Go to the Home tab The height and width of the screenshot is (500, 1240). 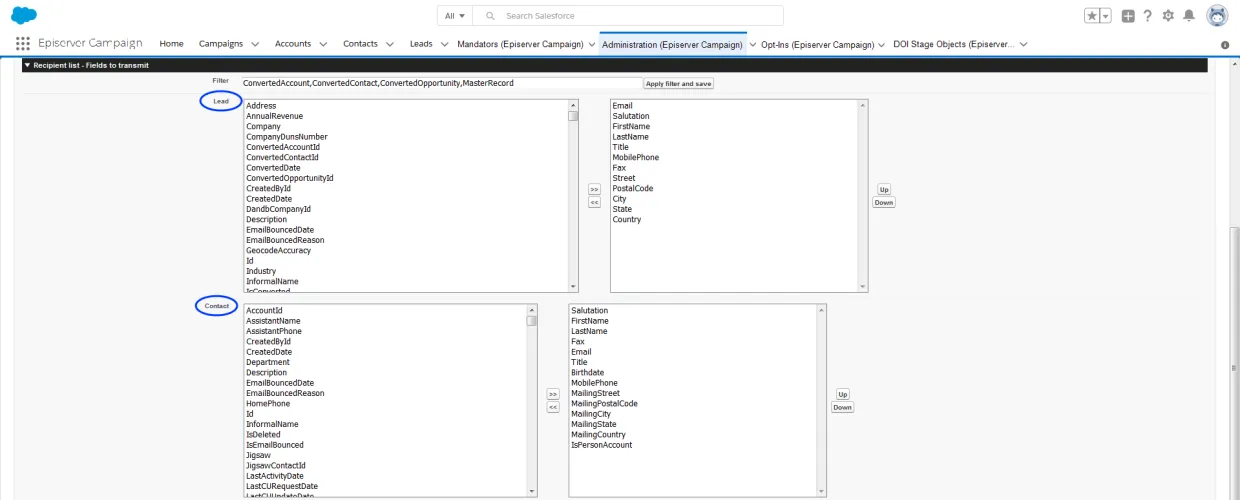(x=172, y=44)
